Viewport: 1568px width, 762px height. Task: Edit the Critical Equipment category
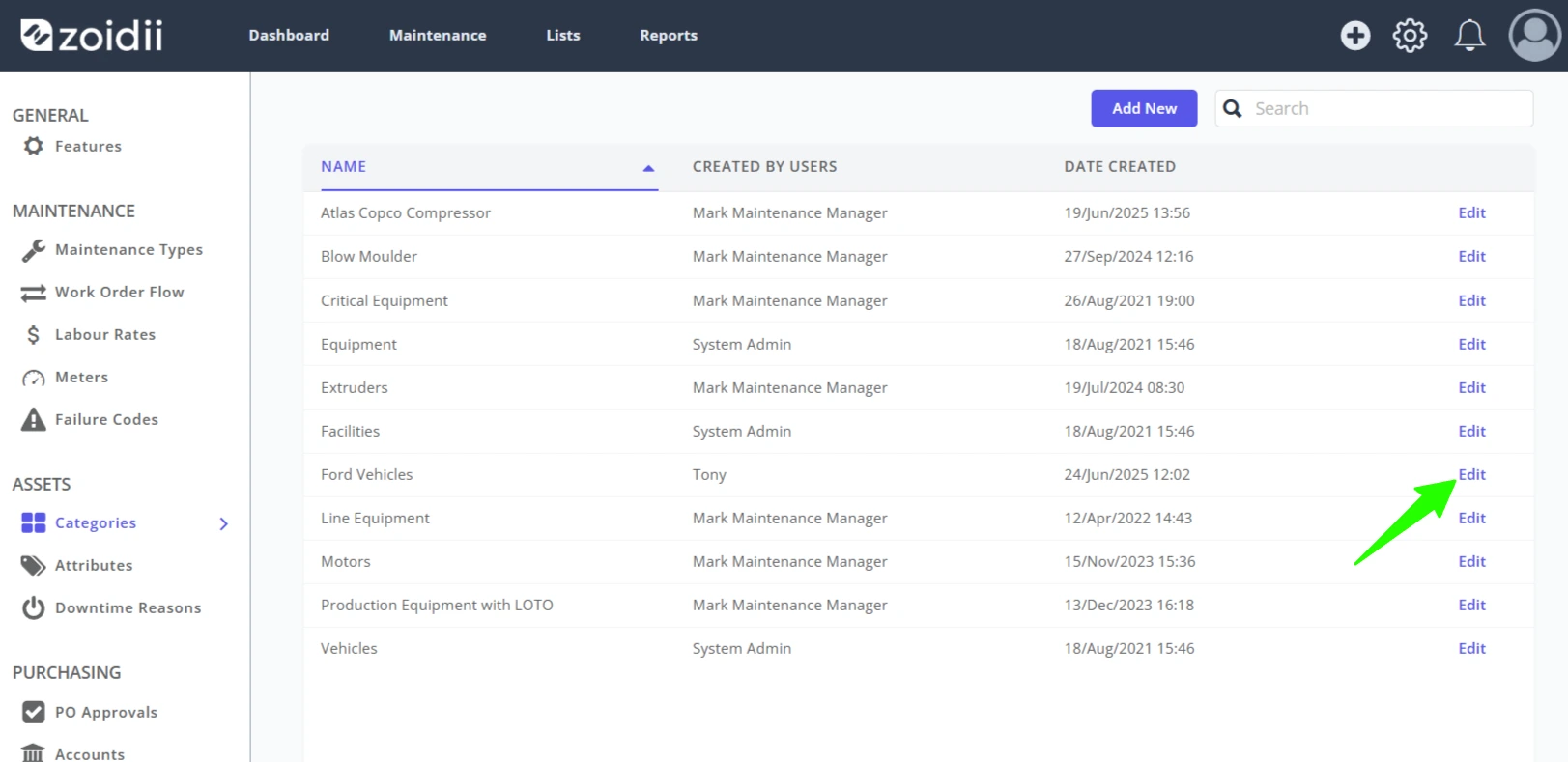(x=1471, y=300)
